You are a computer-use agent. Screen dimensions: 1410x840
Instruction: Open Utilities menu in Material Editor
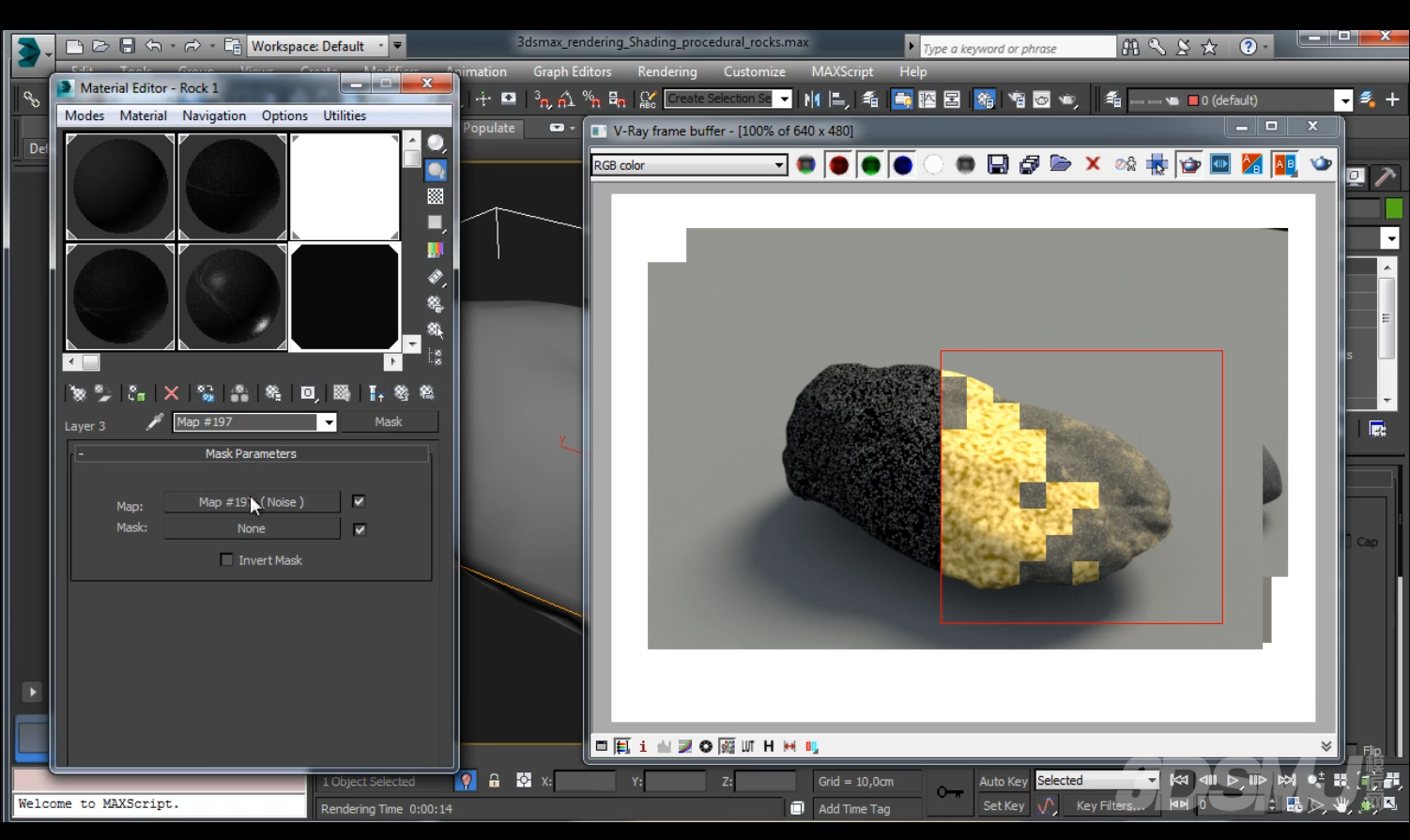tap(345, 115)
